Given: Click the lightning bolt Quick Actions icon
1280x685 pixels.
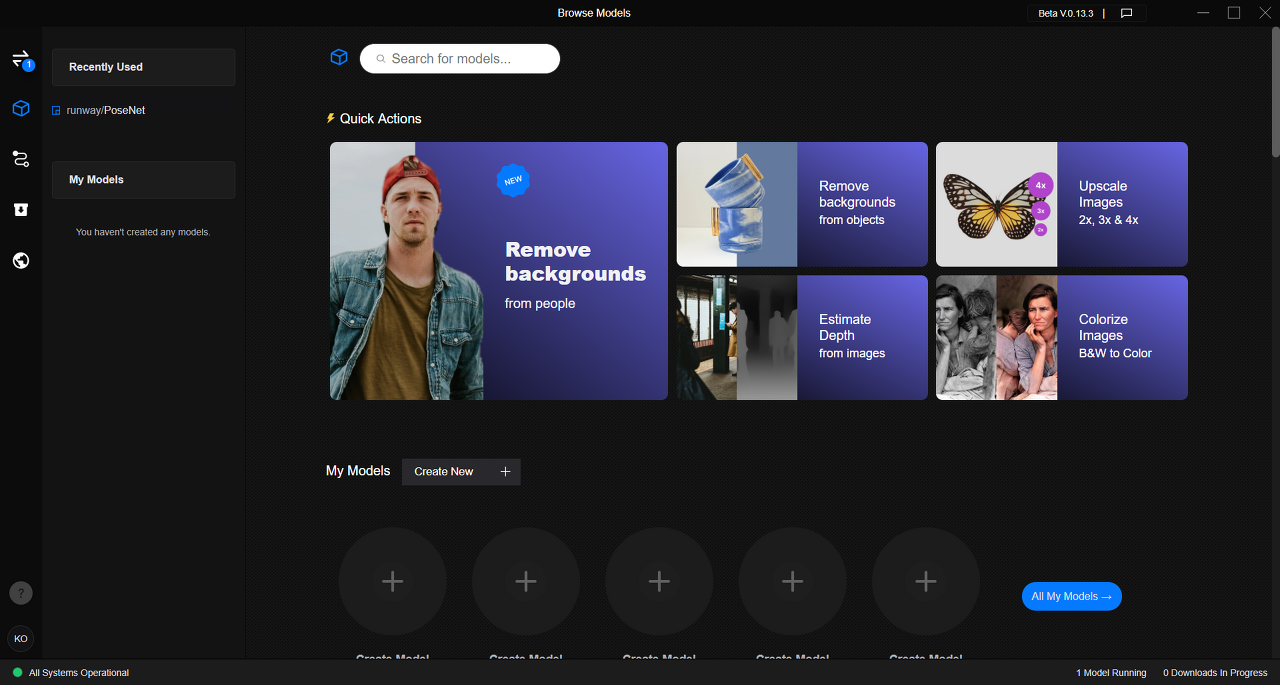Looking at the screenshot, I should (331, 118).
